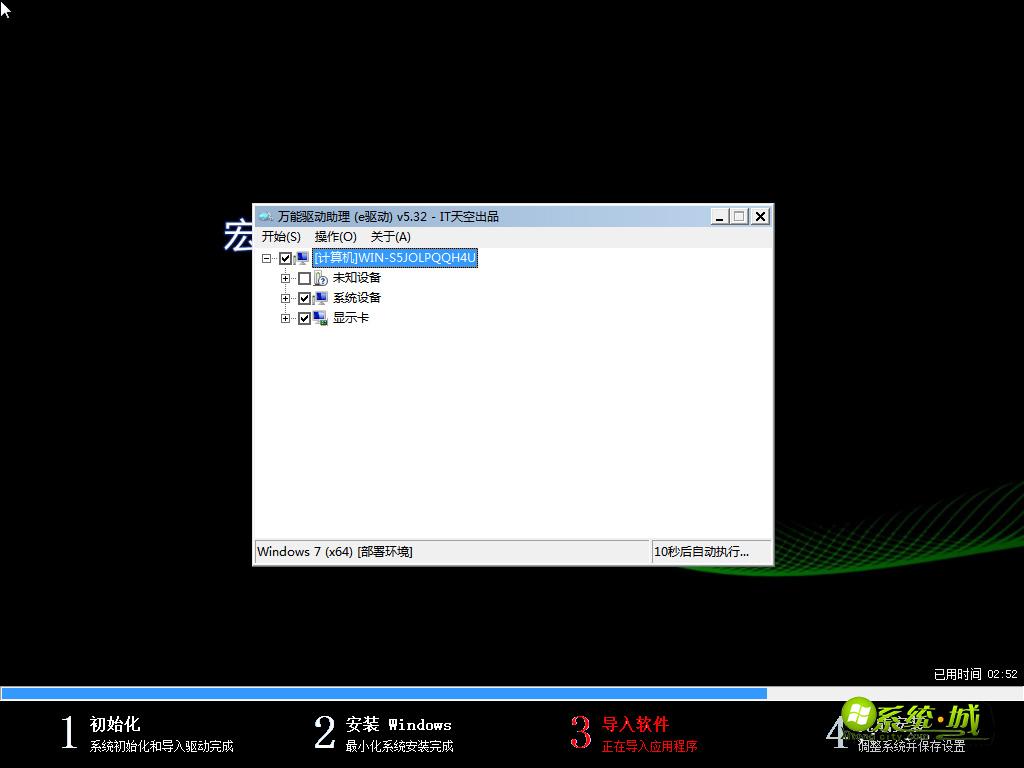Click the 10秒后自动执行 countdown text

coord(700,551)
